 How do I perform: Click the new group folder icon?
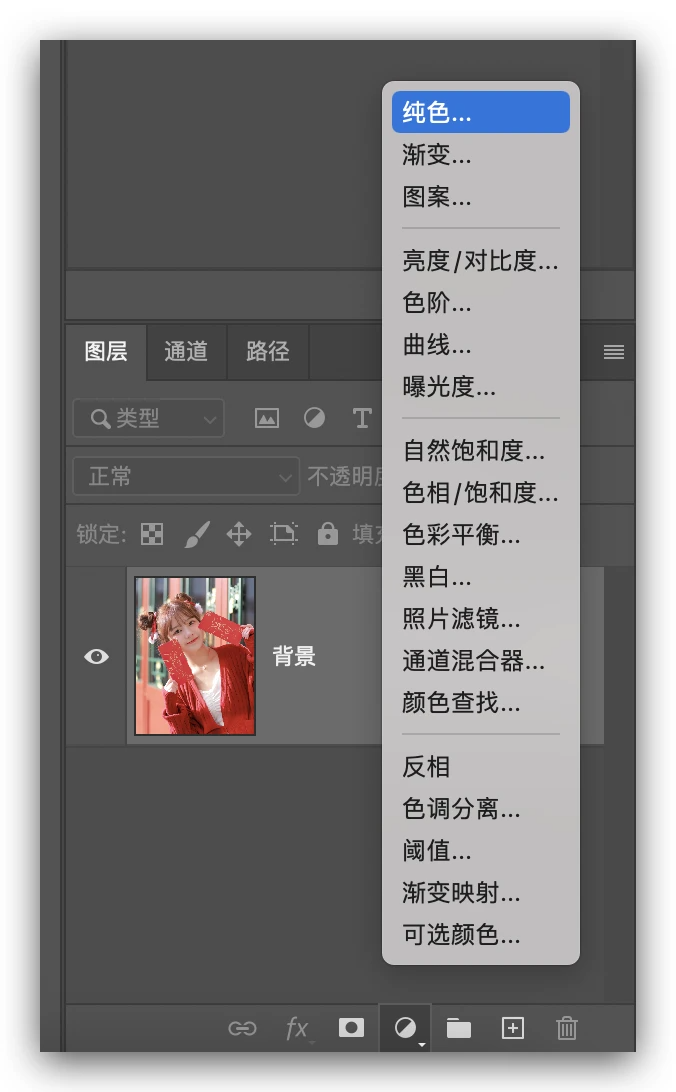[459, 1028]
